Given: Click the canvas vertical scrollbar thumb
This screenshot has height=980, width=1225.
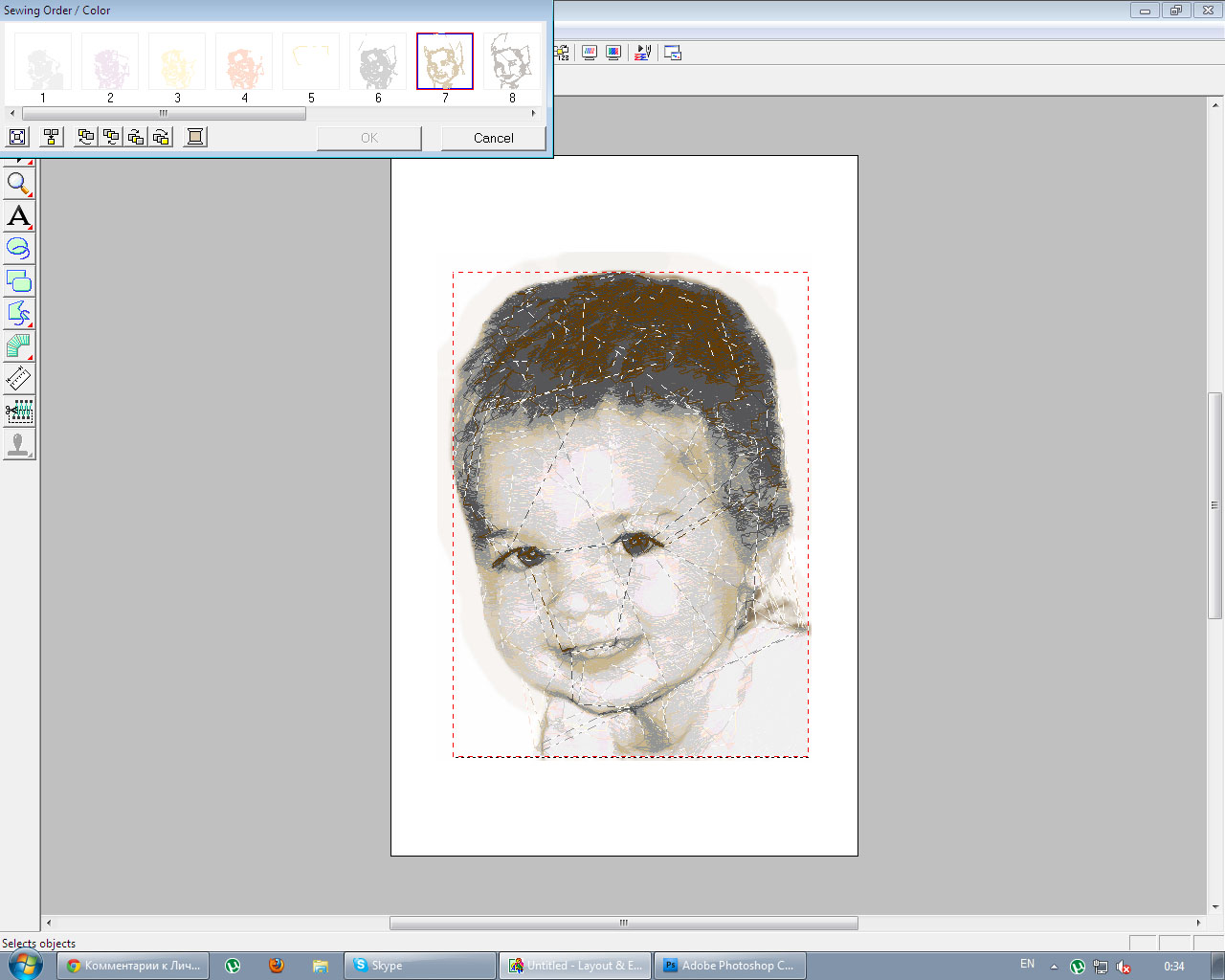Looking at the screenshot, I should [x=1215, y=505].
